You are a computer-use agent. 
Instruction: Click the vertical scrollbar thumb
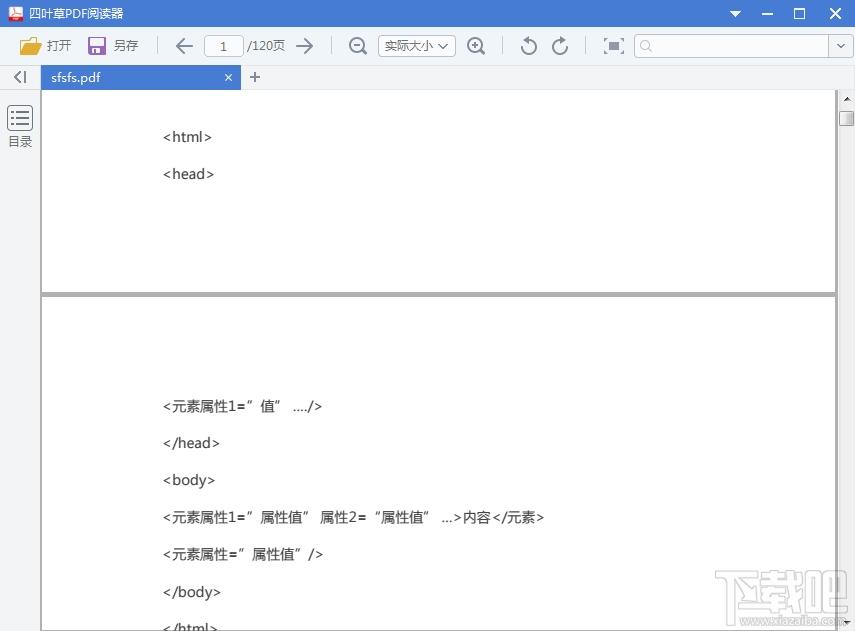pos(846,118)
